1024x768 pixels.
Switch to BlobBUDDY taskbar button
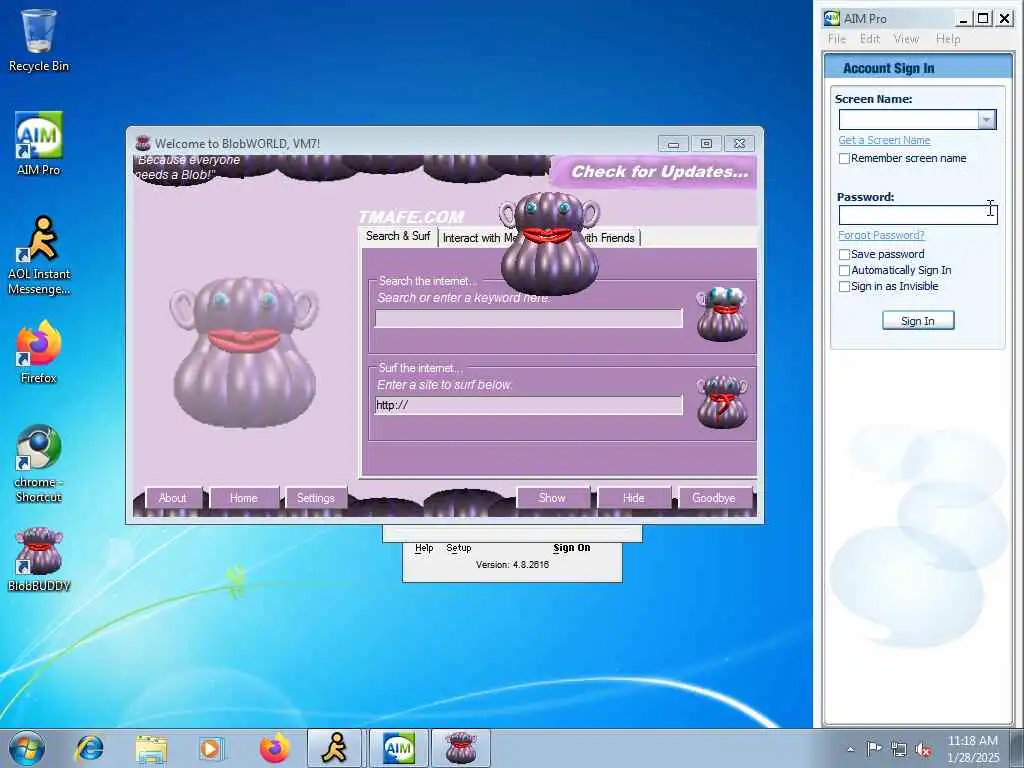pos(460,748)
